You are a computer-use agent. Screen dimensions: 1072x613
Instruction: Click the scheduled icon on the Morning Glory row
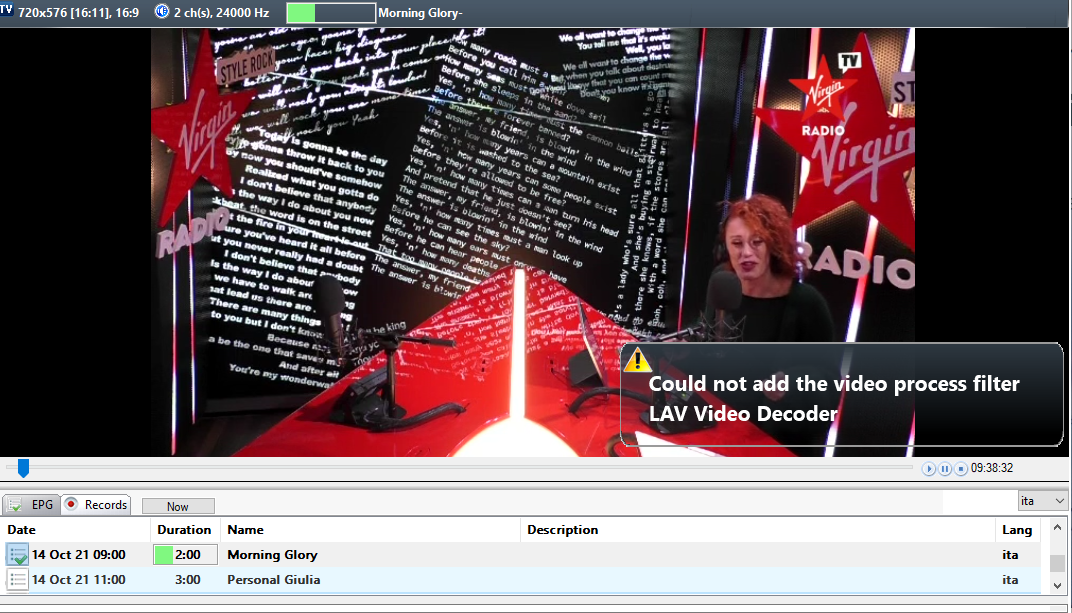click(17, 555)
